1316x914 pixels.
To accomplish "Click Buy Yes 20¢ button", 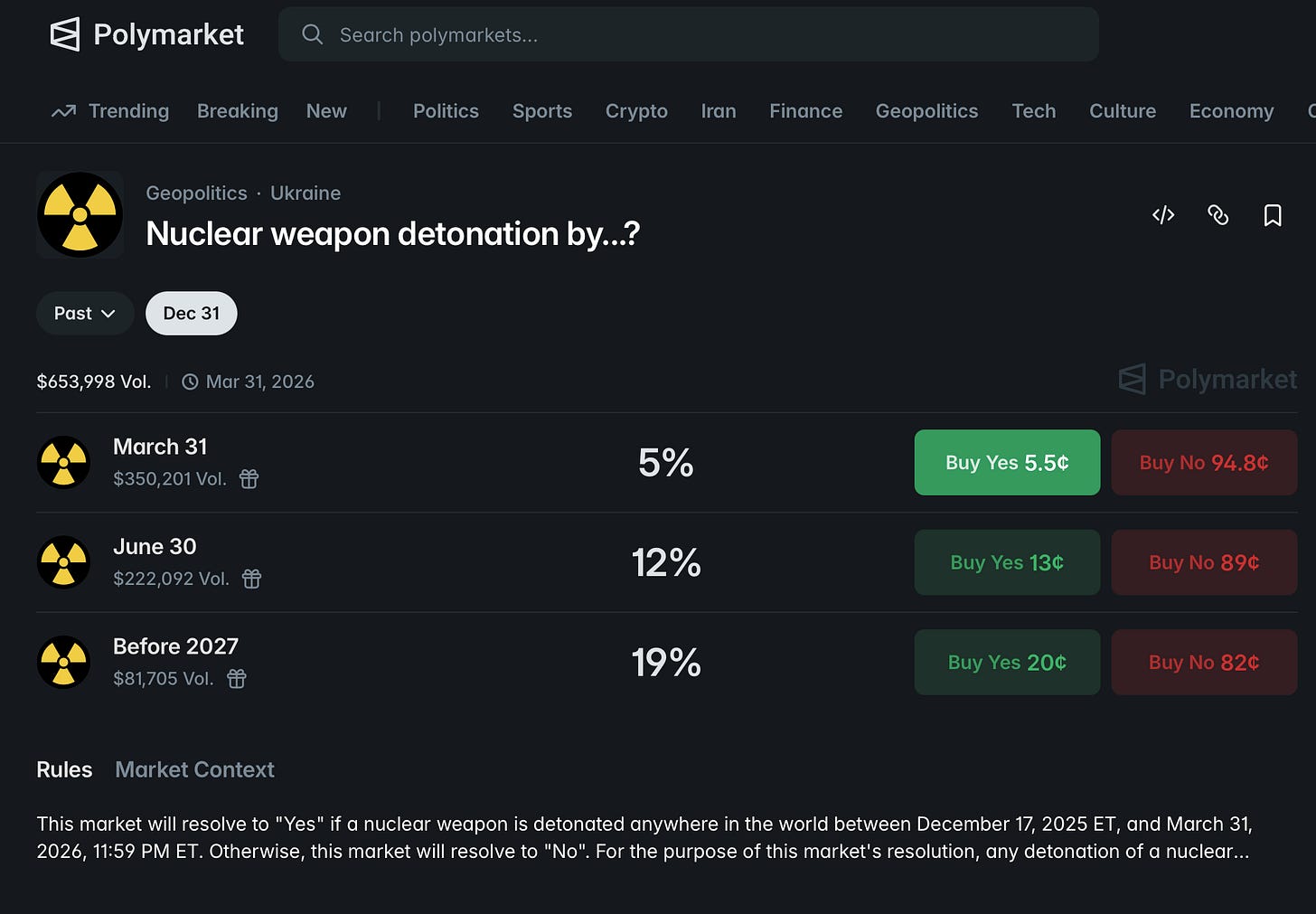I will click(1007, 662).
